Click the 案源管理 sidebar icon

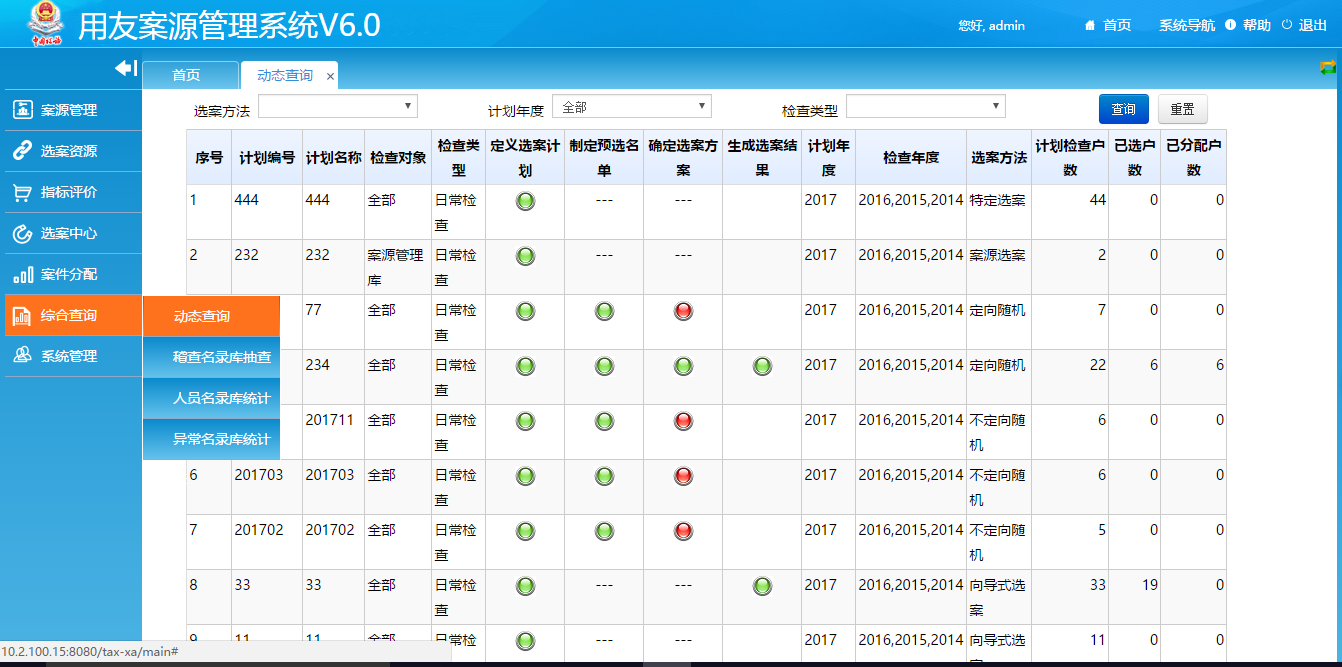coord(22,110)
